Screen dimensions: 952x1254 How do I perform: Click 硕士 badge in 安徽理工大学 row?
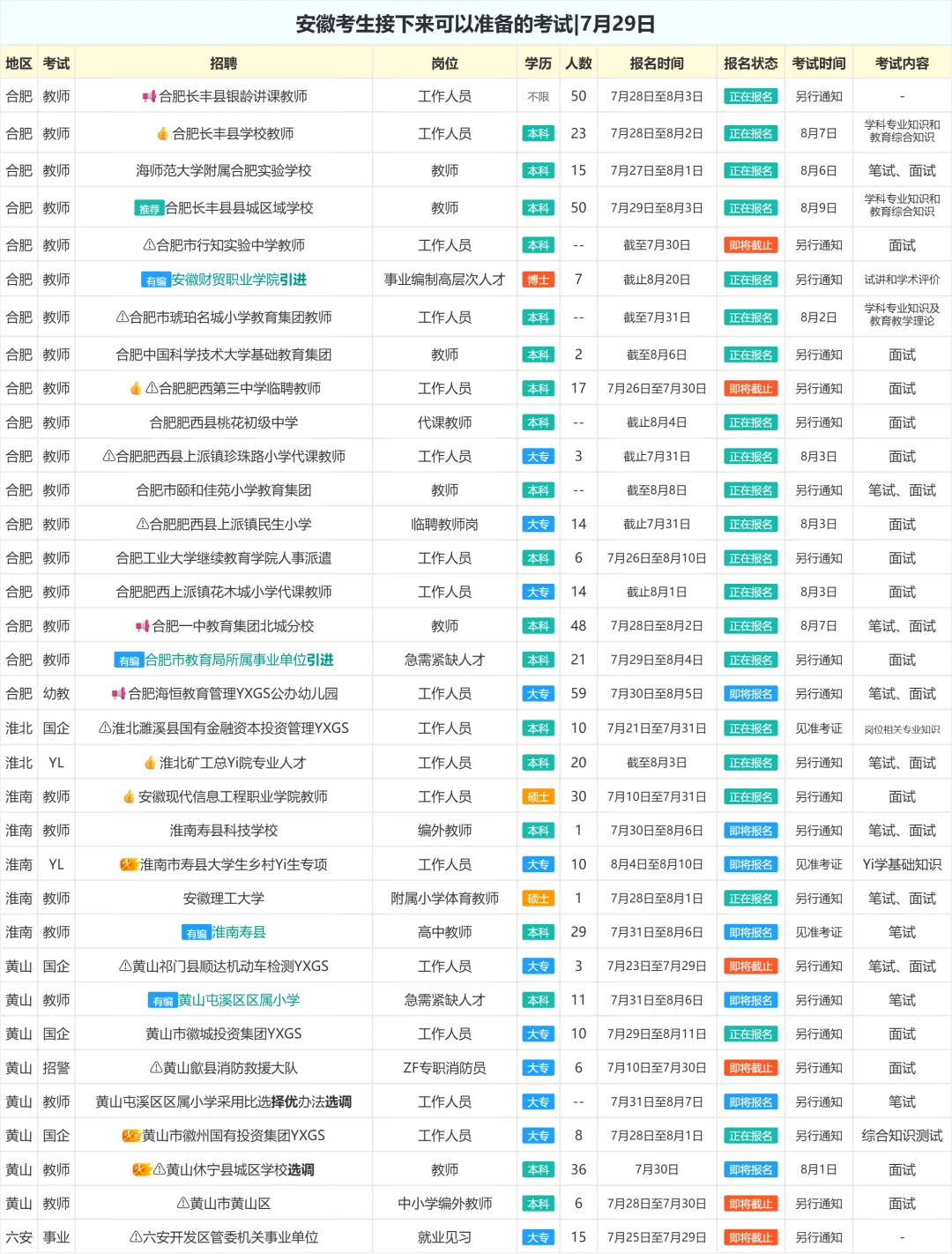(x=539, y=899)
